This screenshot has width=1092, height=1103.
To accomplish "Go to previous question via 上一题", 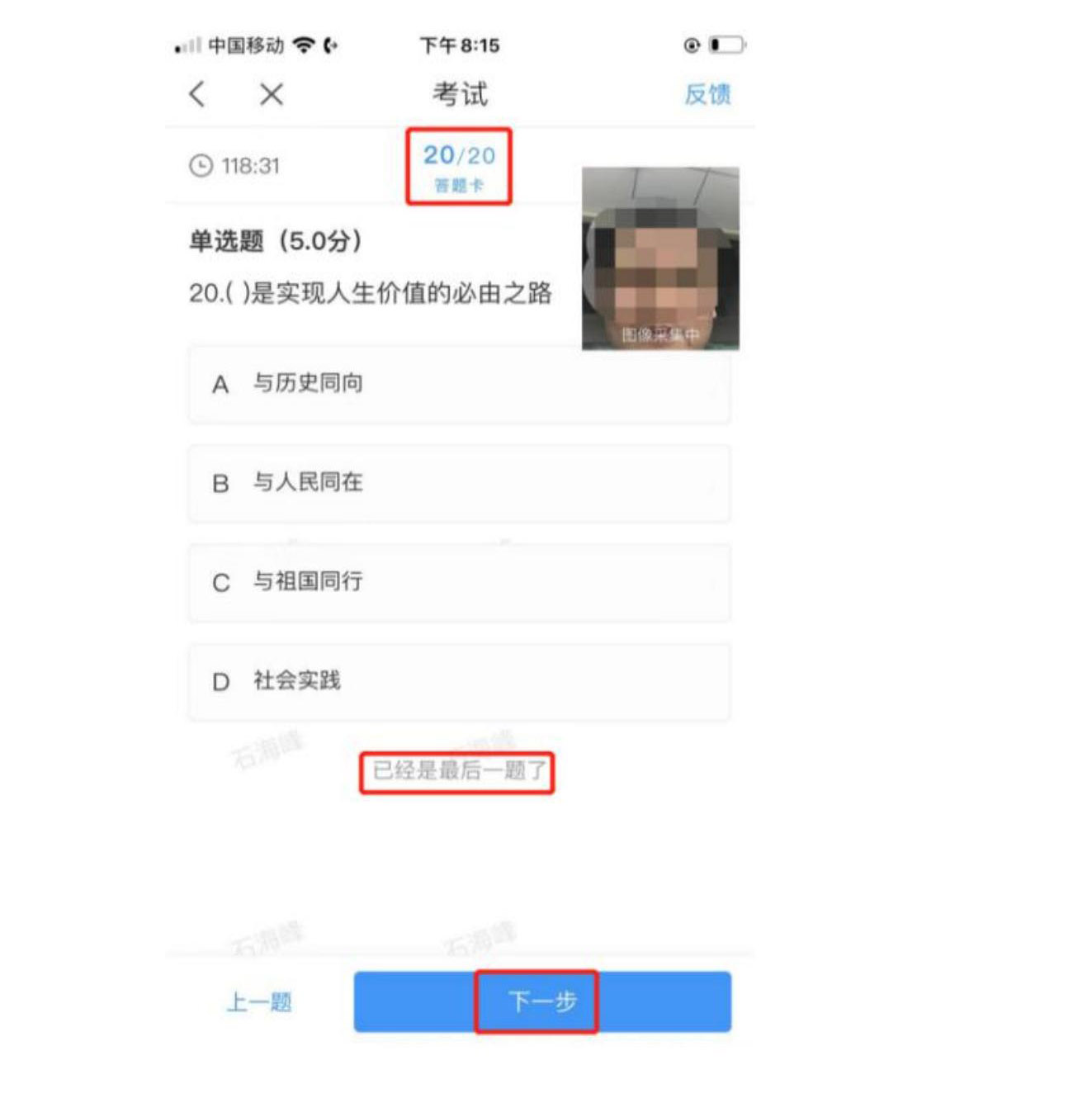I will point(259,1002).
